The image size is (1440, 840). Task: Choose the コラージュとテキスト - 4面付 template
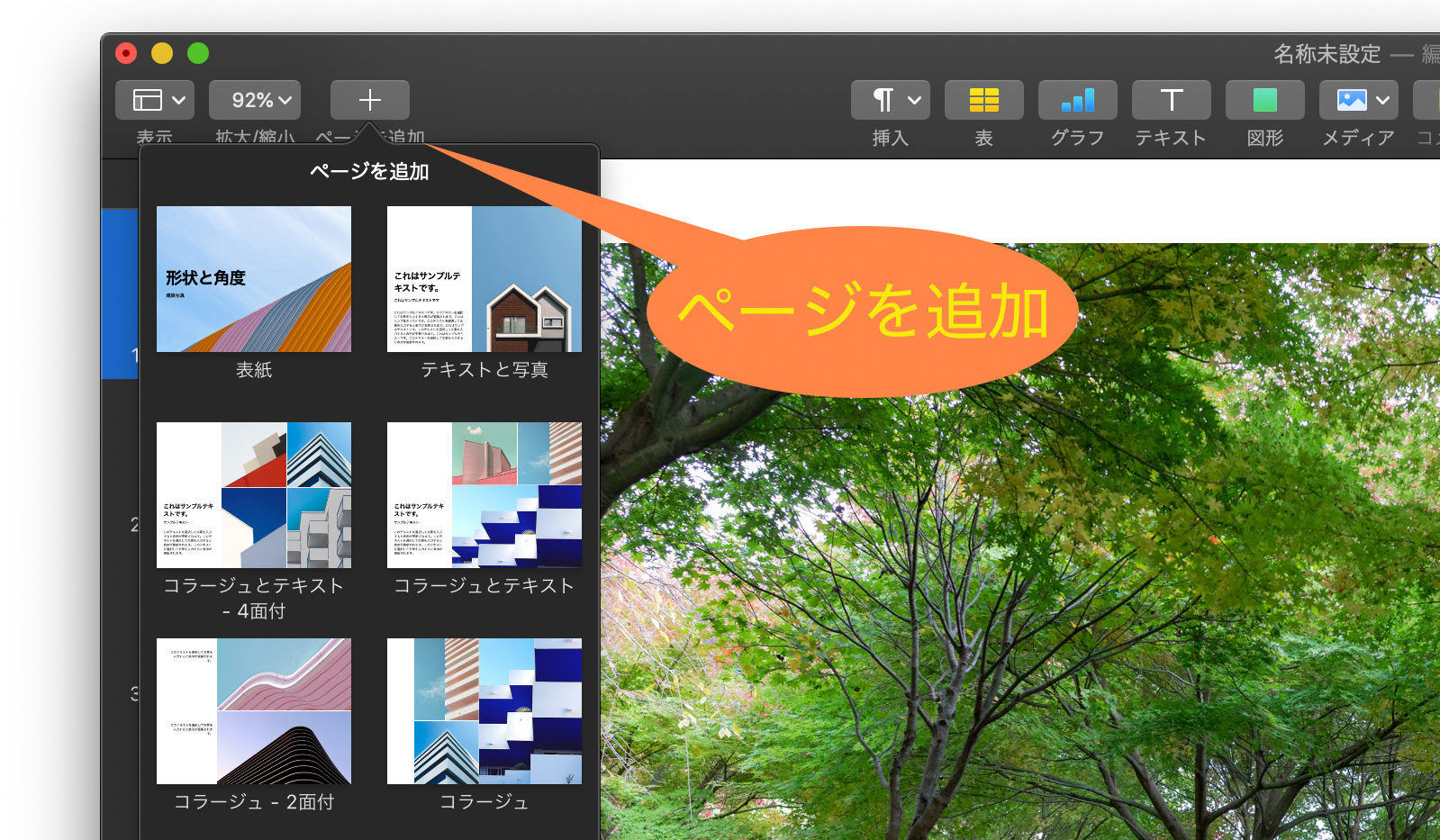(254, 495)
